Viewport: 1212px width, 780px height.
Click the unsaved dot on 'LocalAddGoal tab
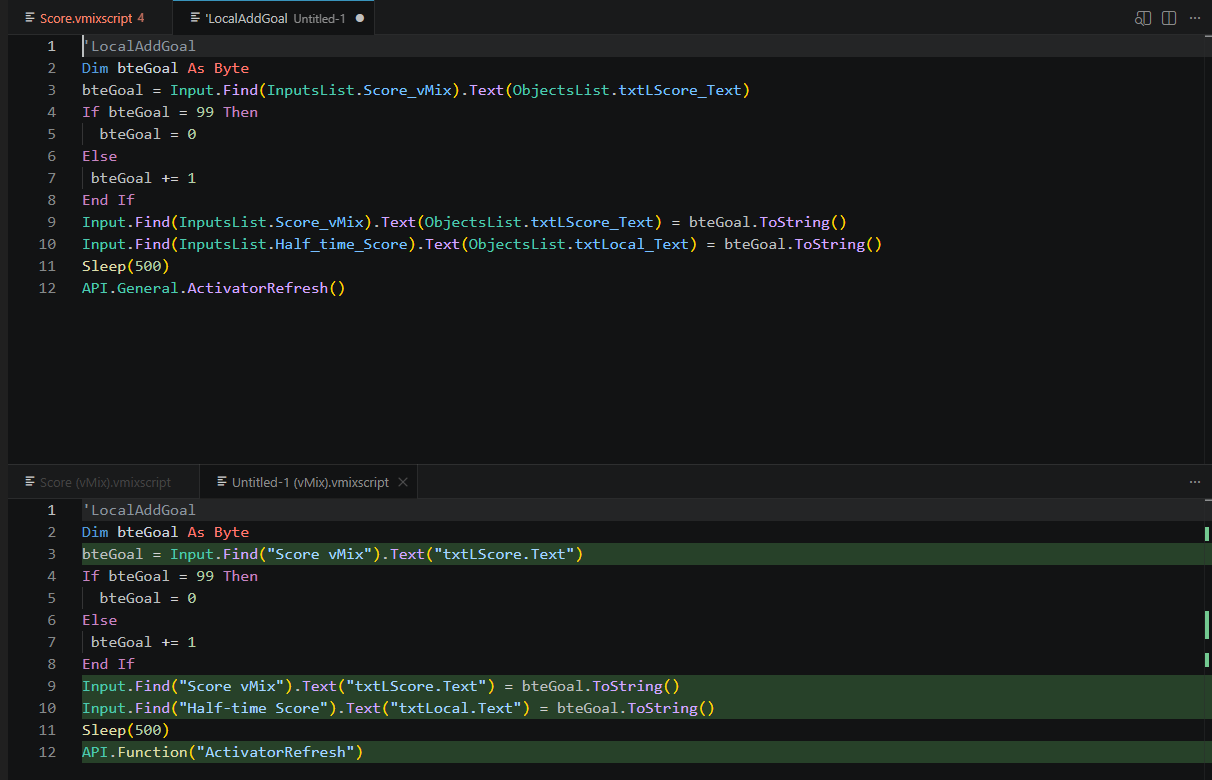(x=359, y=18)
